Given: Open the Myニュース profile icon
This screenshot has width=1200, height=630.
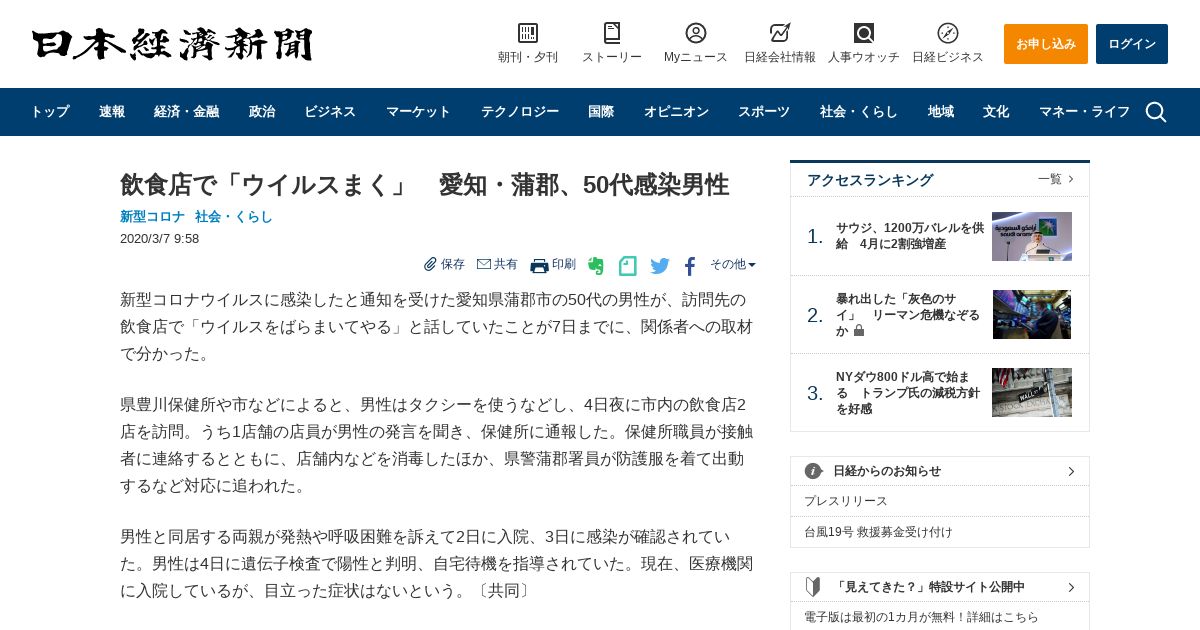Looking at the screenshot, I should point(696,33).
